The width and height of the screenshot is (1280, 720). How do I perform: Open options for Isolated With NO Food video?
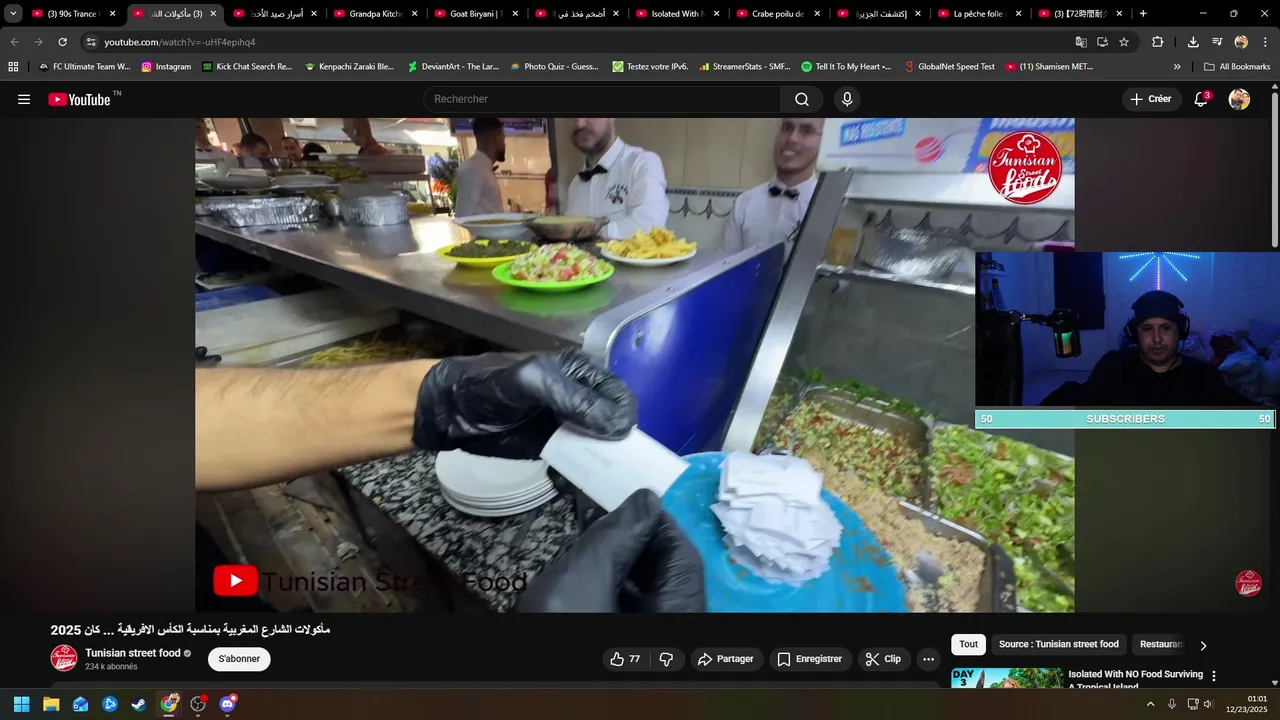point(1214,676)
